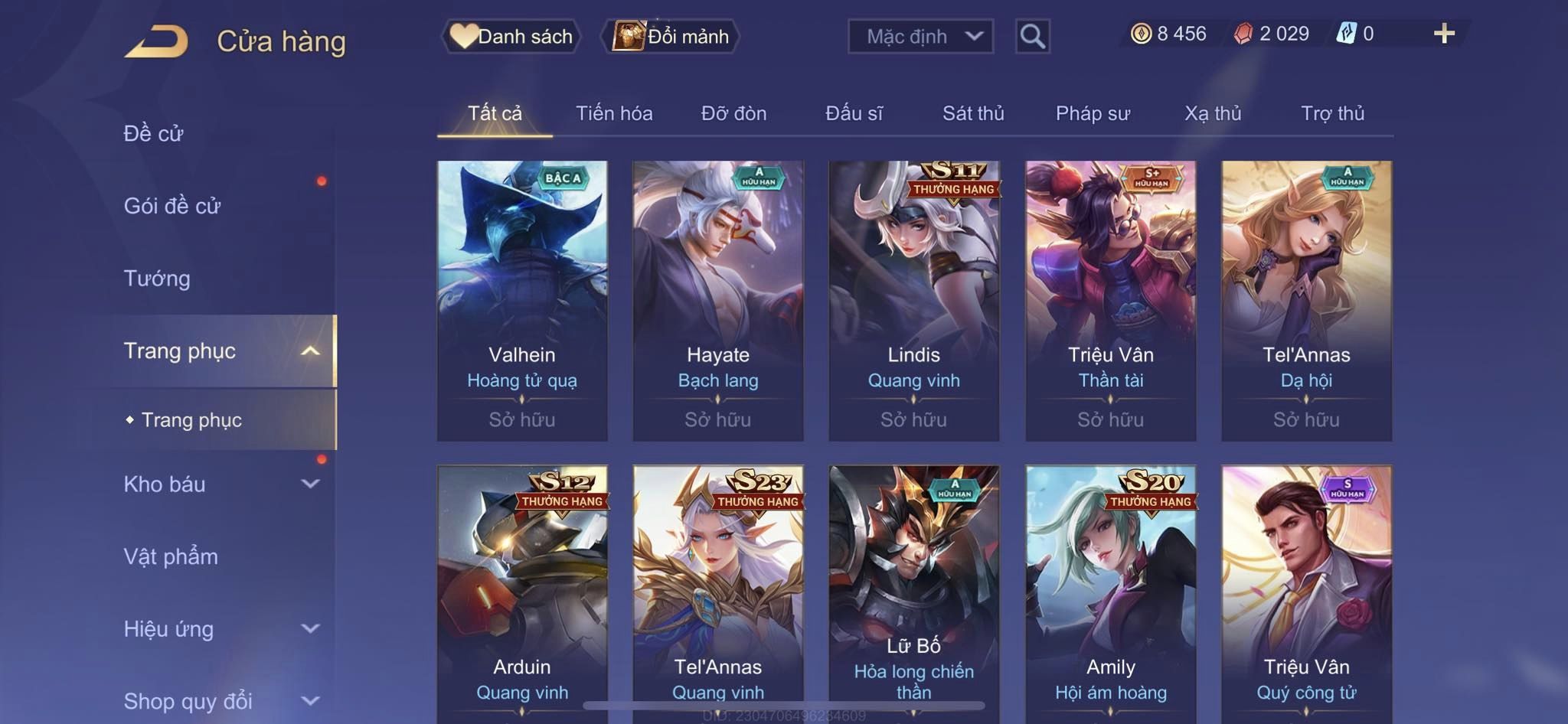Image resolution: width=1568 pixels, height=724 pixels.
Task: Open Gói đề cử in sidebar
Action: (x=172, y=205)
